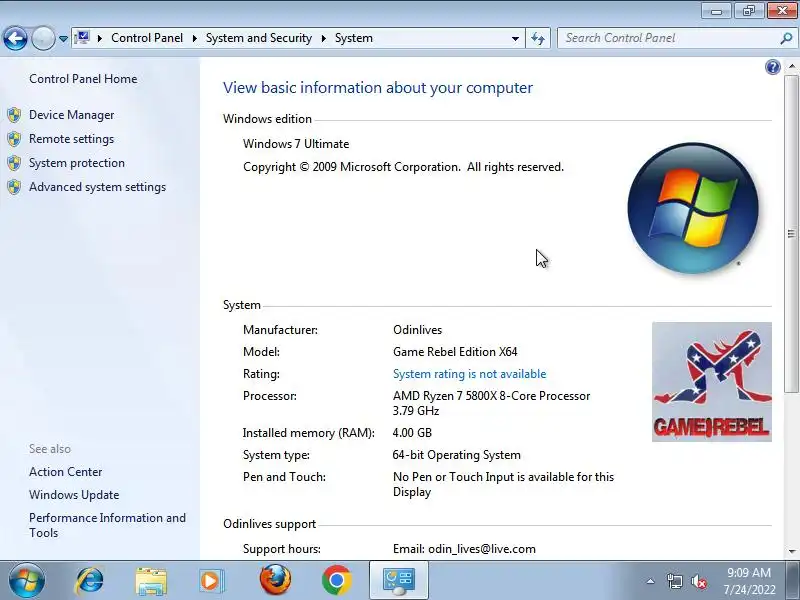This screenshot has height=600, width=800.
Task: Click the '64-bit Operating System' value
Action: pos(457,455)
